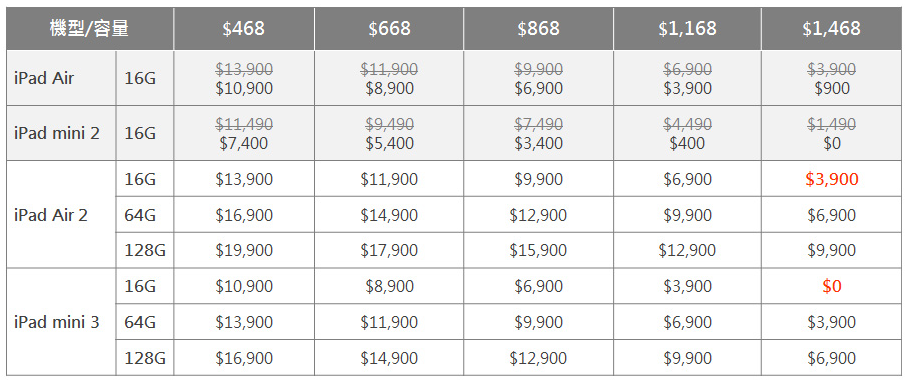Screen dimensions: 909x387
Task: Select the $900 iPad Air discounted price
Action: click(831, 88)
